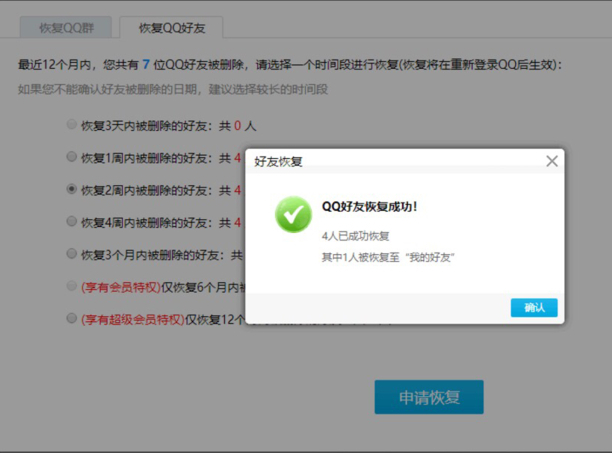Click the hint 如果您不能确认好友被删除的日期 text

tap(173, 89)
